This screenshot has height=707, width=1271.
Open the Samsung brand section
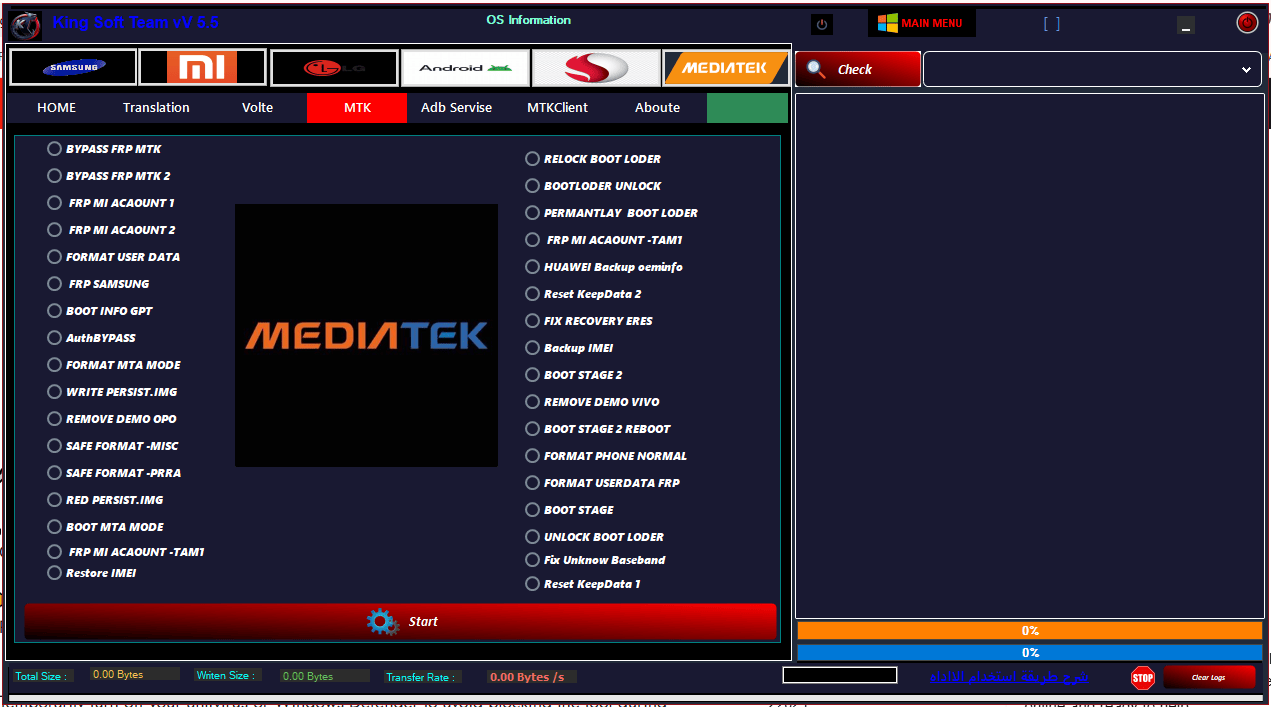[73, 68]
